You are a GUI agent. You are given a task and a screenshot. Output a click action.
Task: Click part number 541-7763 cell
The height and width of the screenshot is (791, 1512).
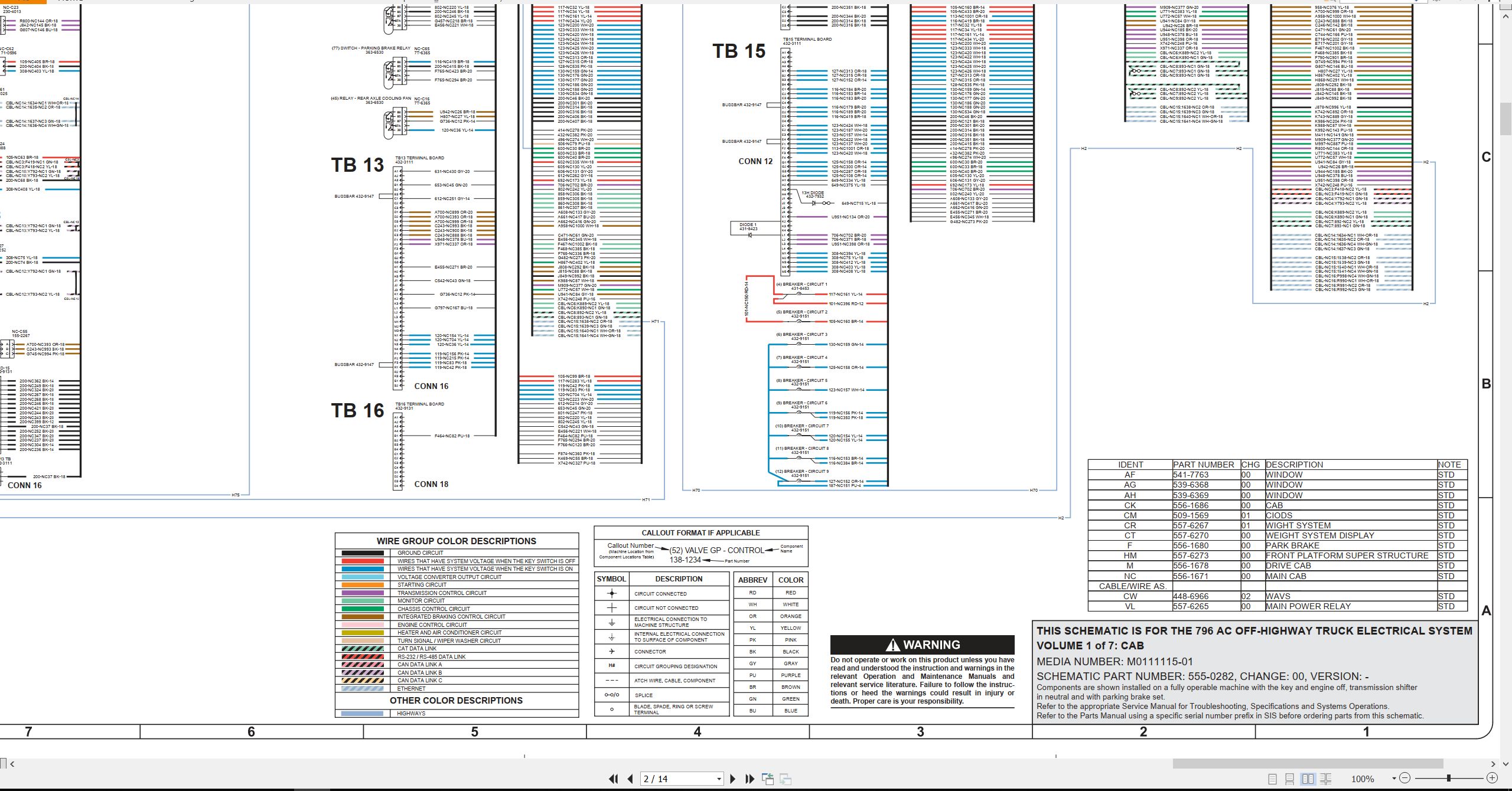(1205, 475)
